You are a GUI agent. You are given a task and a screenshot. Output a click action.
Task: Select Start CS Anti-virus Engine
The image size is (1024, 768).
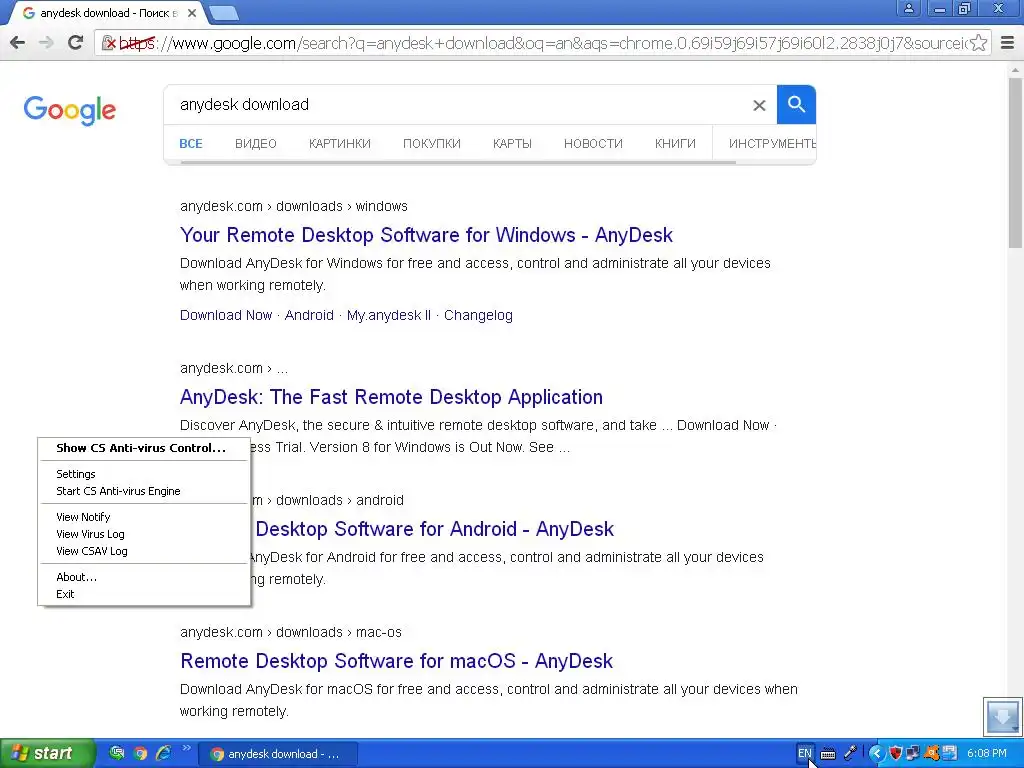pos(144,491)
